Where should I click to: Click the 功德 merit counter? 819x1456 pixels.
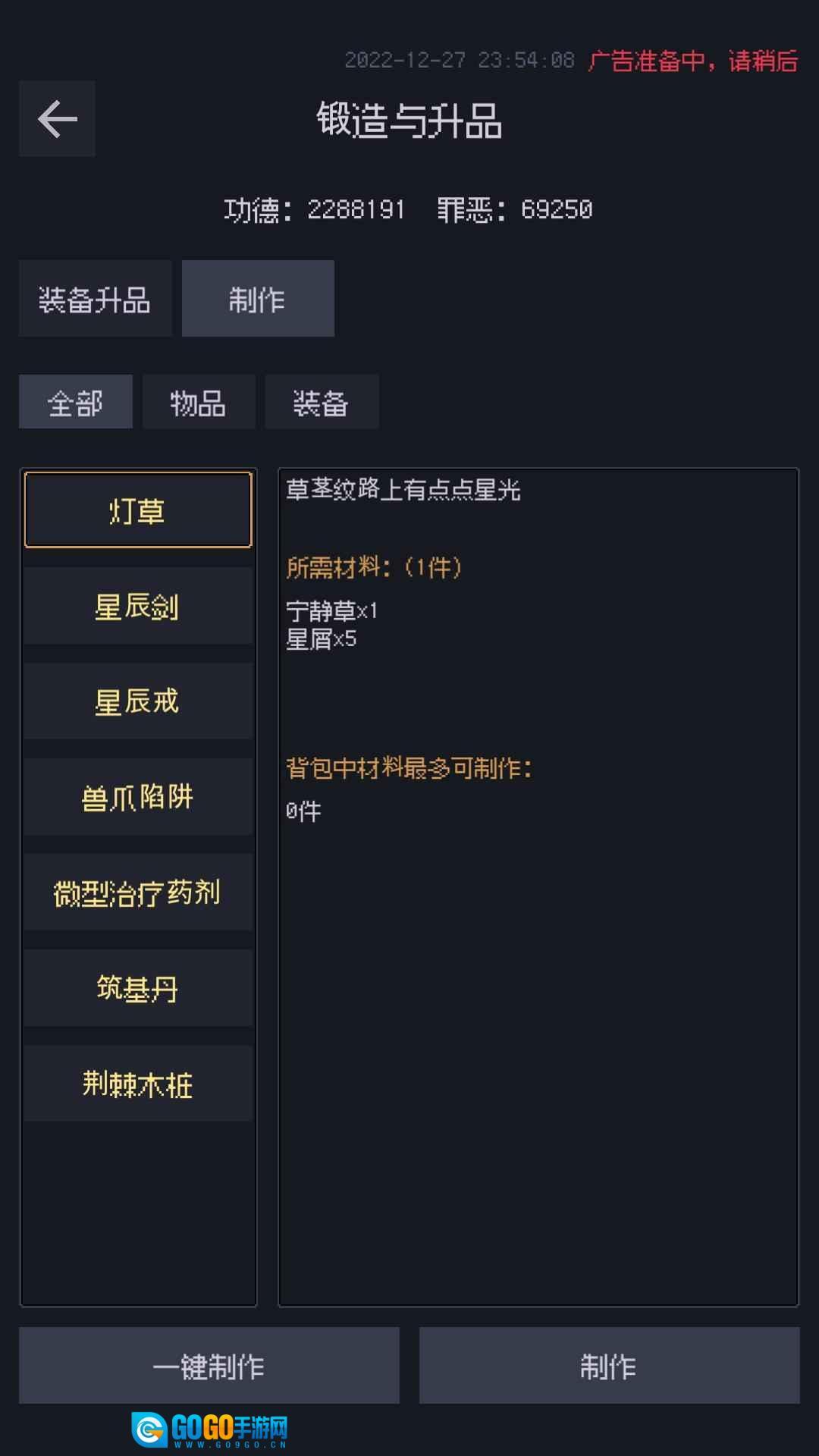(314, 209)
